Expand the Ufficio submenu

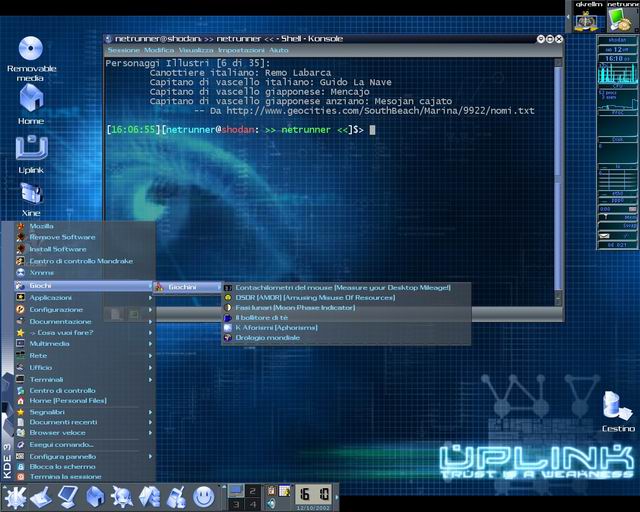point(84,367)
